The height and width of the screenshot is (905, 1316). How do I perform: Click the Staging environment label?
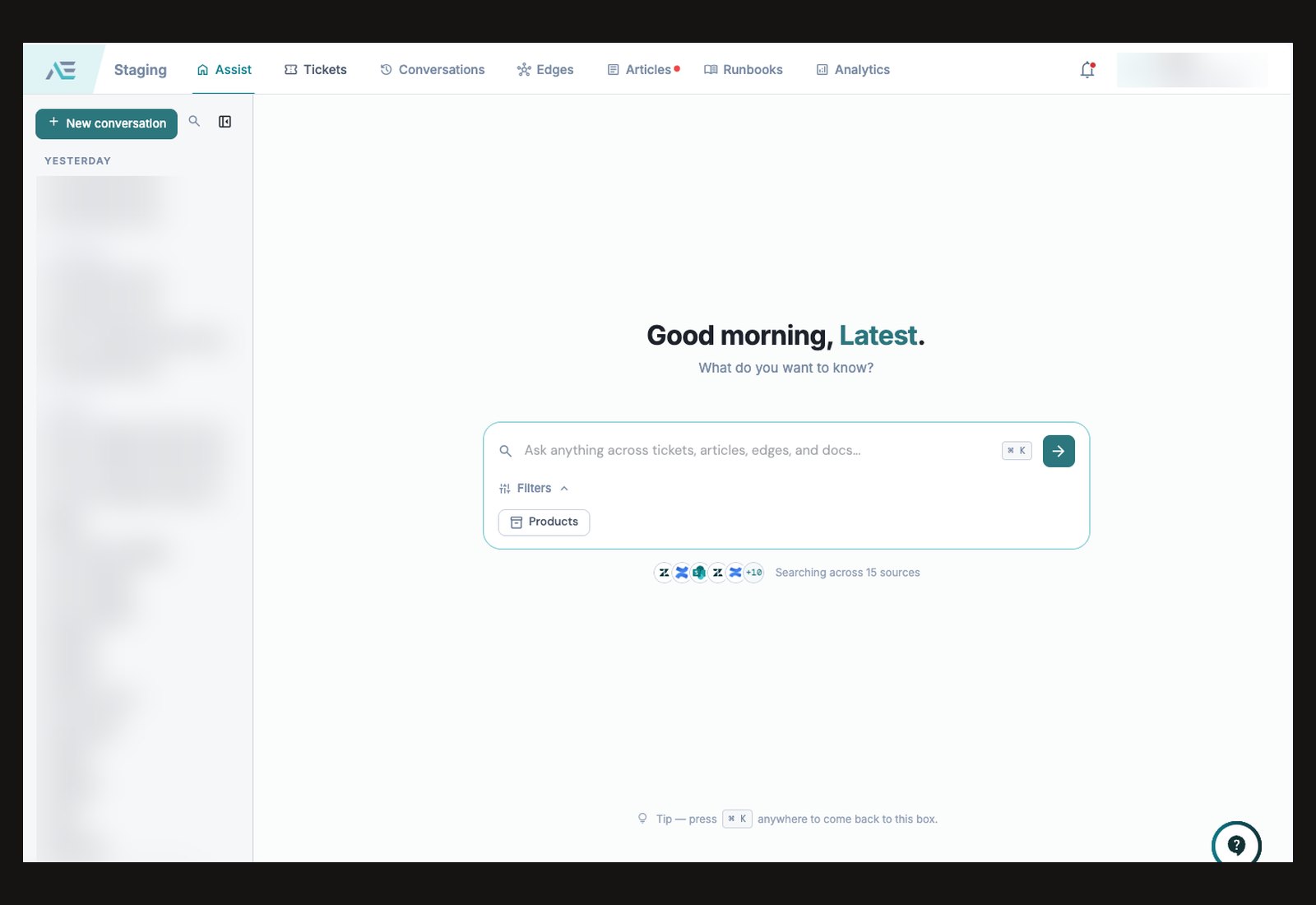pyautogui.click(x=141, y=70)
